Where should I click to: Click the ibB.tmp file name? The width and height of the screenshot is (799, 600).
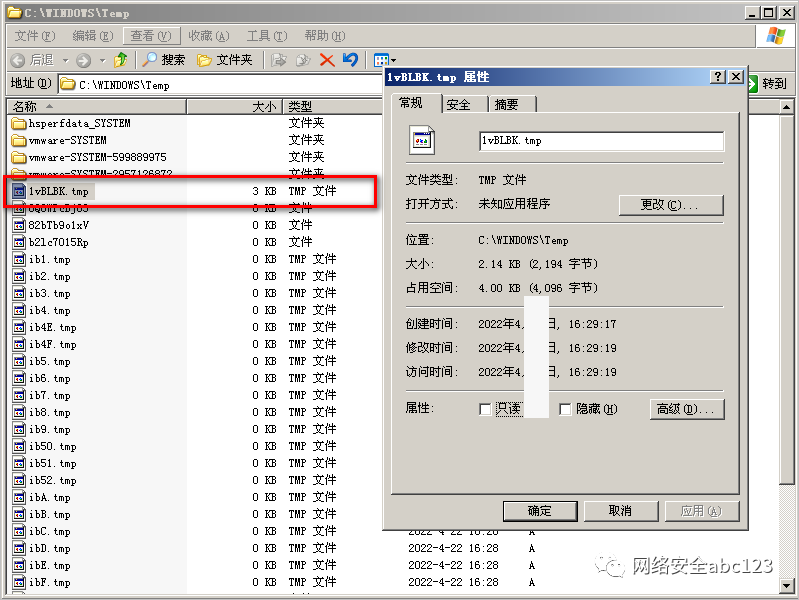[x=49, y=514]
